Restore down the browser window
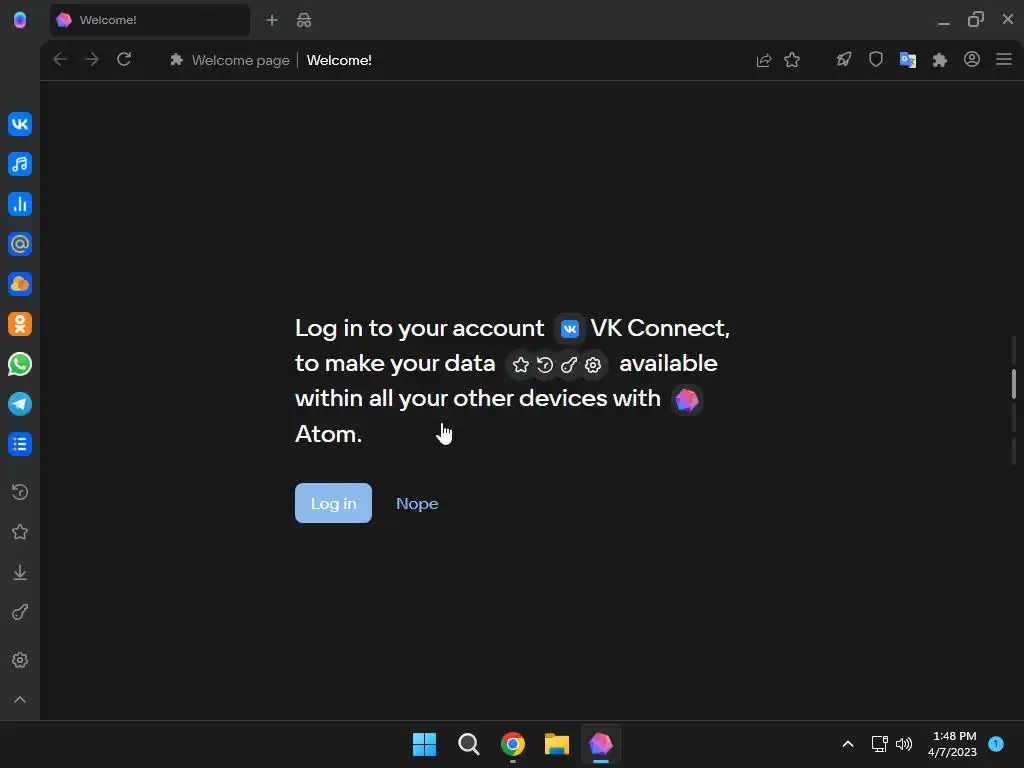Screen dimensions: 1024x768 [976, 20]
